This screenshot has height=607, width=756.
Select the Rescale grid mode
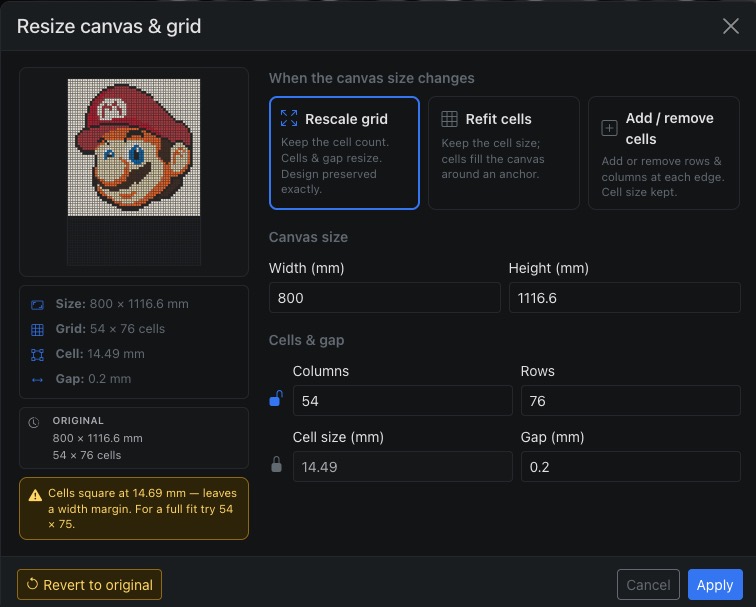(344, 153)
